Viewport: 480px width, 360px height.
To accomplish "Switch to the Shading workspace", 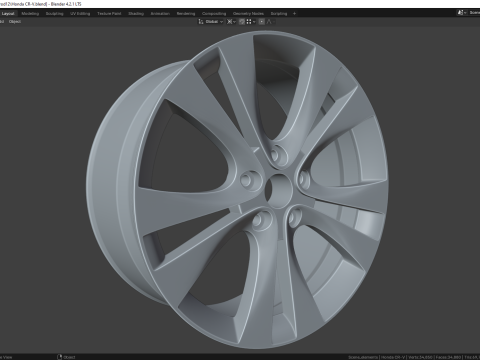I will (136, 14).
